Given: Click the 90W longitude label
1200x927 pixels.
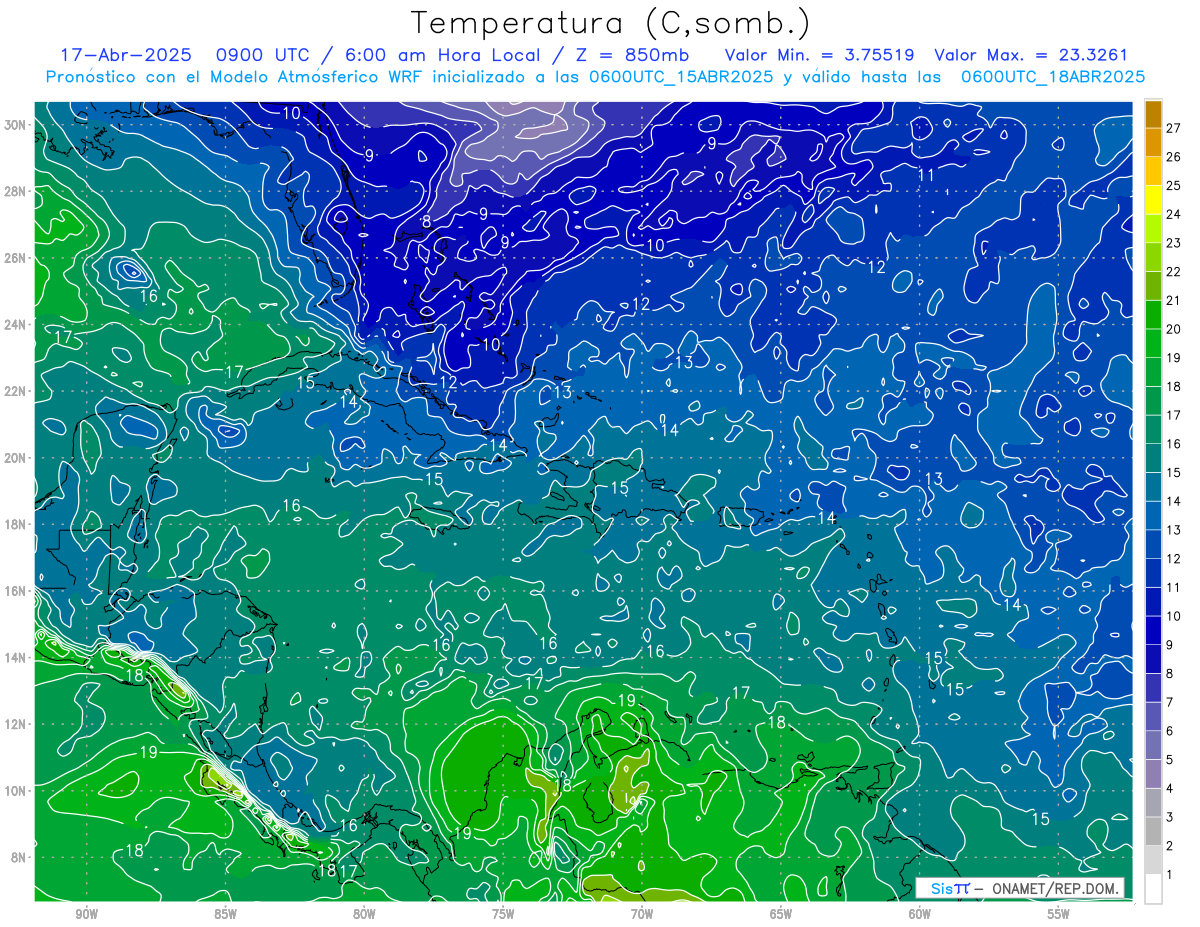Looking at the screenshot, I should pyautogui.click(x=86, y=914).
